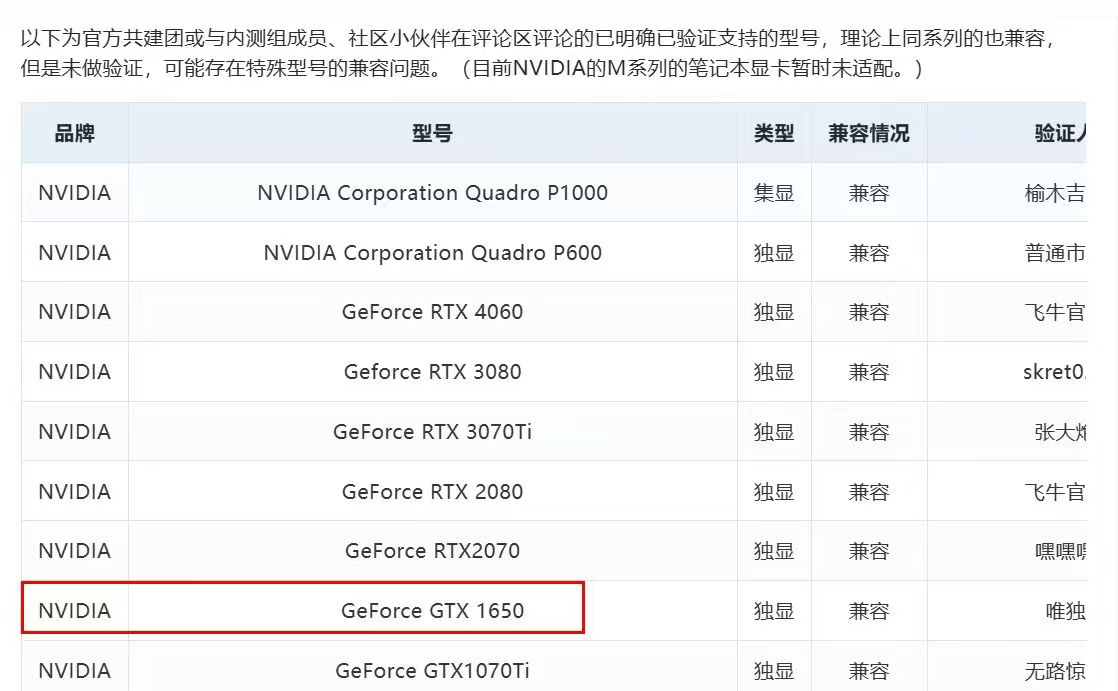1118x691 pixels.
Task: Click verifier name 普通市 in P600 row
Action: [1055, 252]
